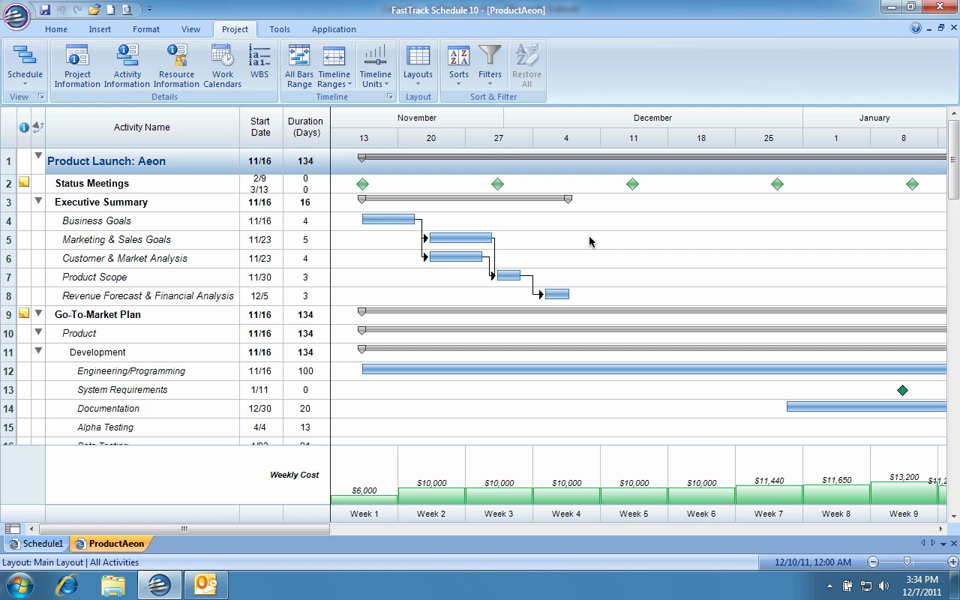The width and height of the screenshot is (960, 600).
Task: Switch to the Format tab
Action: (146, 29)
